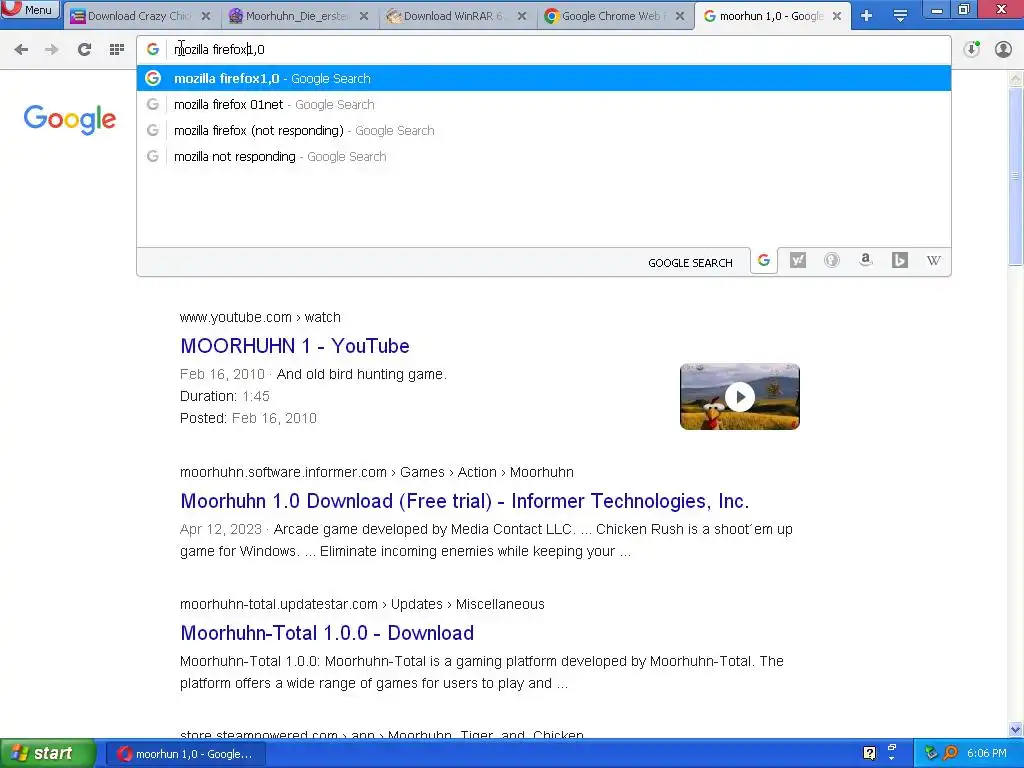Choose Google search engine icon
The height and width of the screenshot is (768, 1024).
[x=763, y=261]
